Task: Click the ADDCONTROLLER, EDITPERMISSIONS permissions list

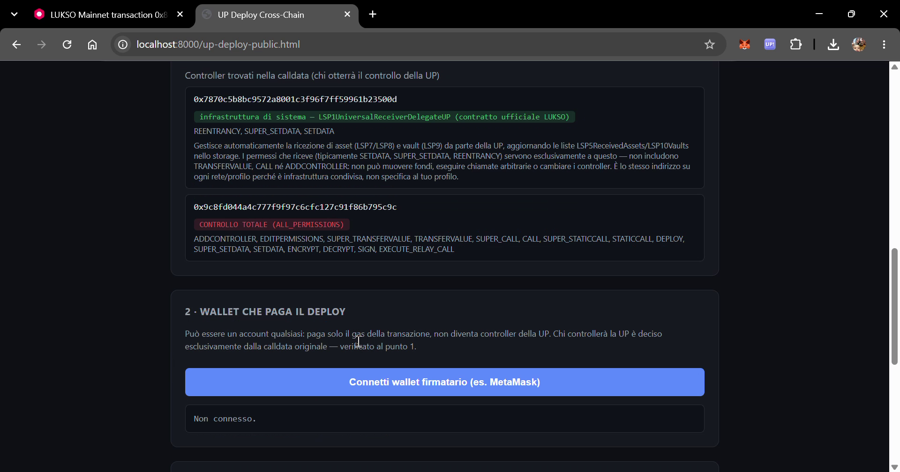Action: click(x=439, y=244)
